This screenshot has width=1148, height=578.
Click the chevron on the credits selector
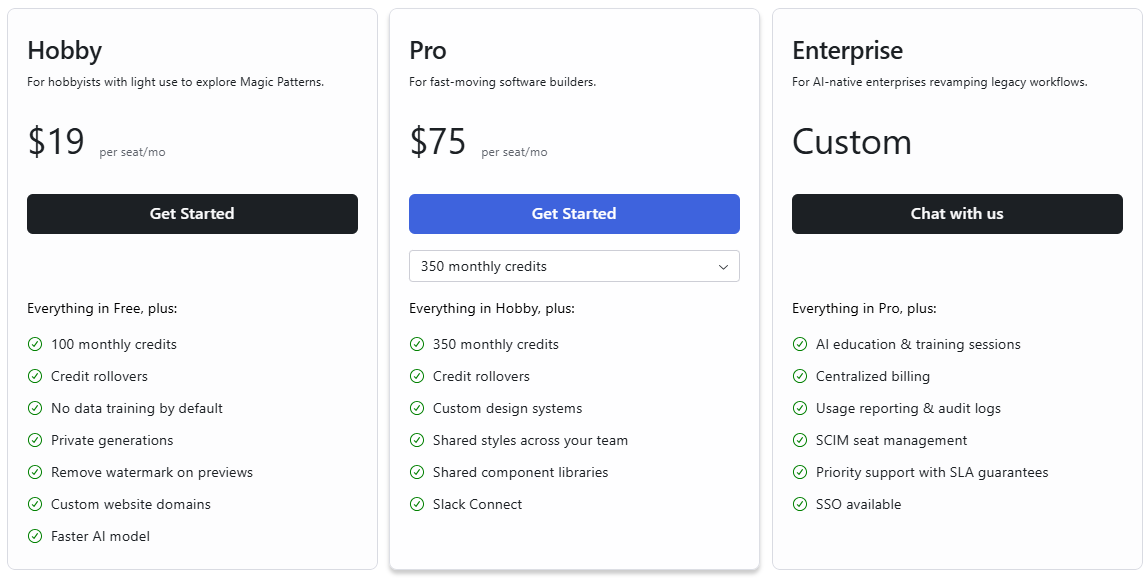(723, 266)
